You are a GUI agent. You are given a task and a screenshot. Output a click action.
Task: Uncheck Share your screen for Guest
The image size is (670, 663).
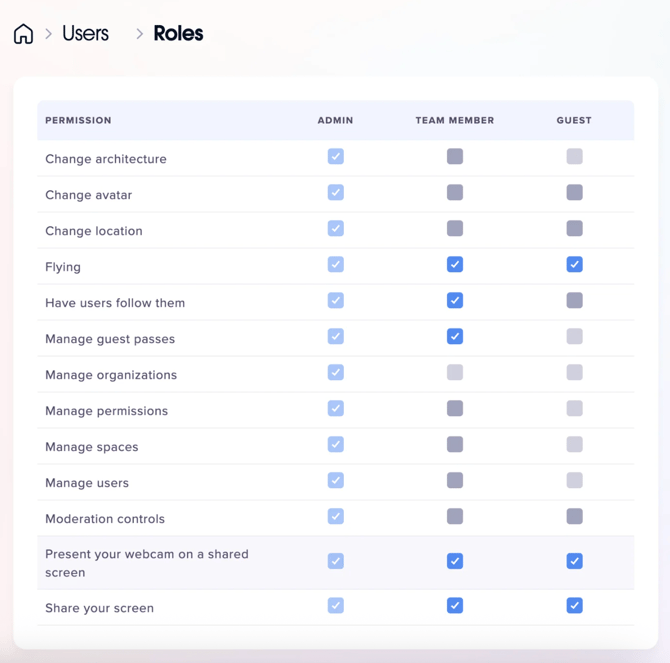click(574, 606)
